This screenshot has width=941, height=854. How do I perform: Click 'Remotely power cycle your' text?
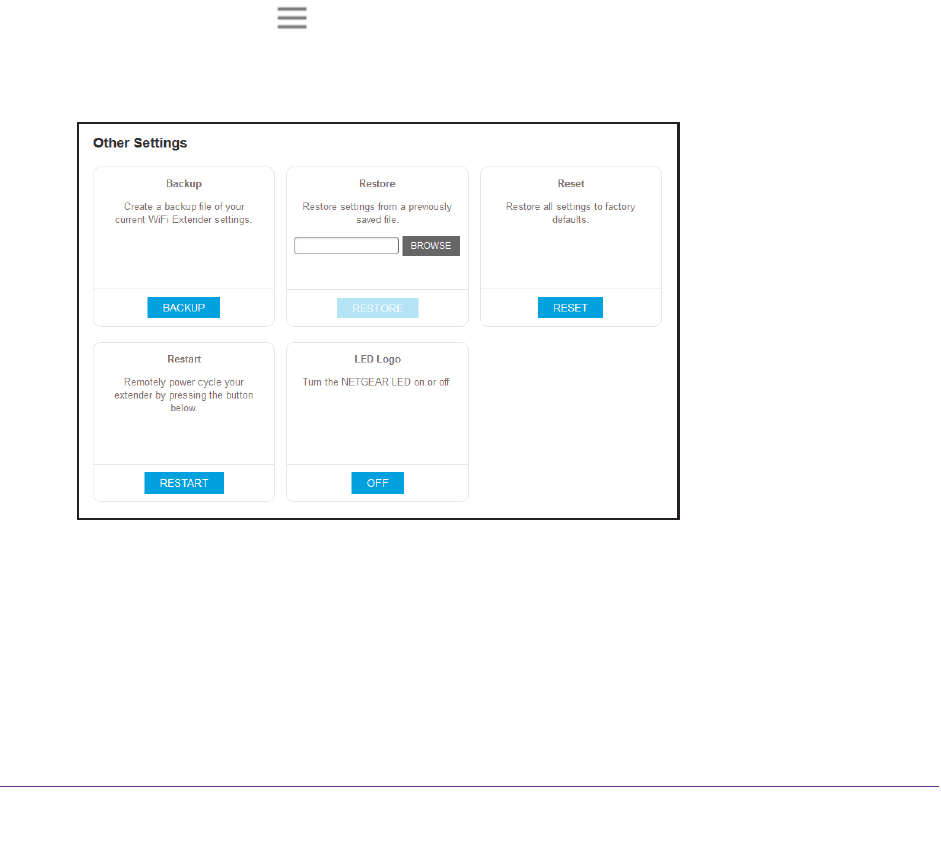[184, 382]
